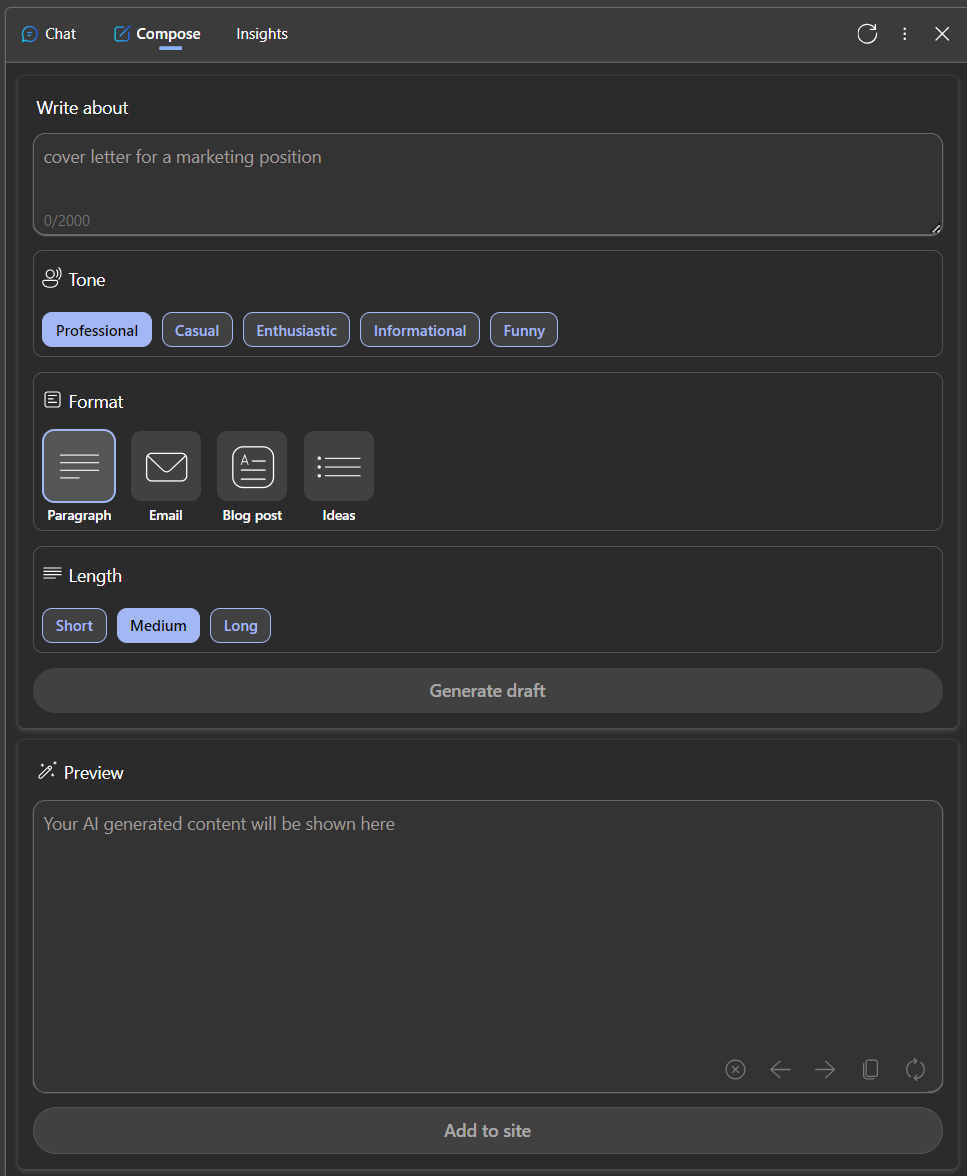The width and height of the screenshot is (967, 1176).
Task: Close the Compose sidebar panel
Action: (x=942, y=34)
